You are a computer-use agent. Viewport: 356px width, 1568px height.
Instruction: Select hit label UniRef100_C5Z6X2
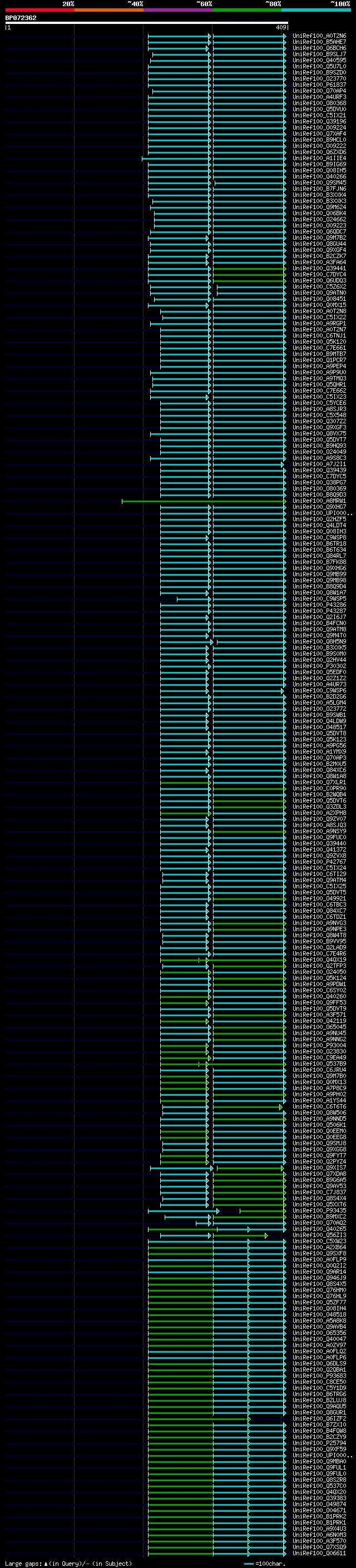pos(319,286)
